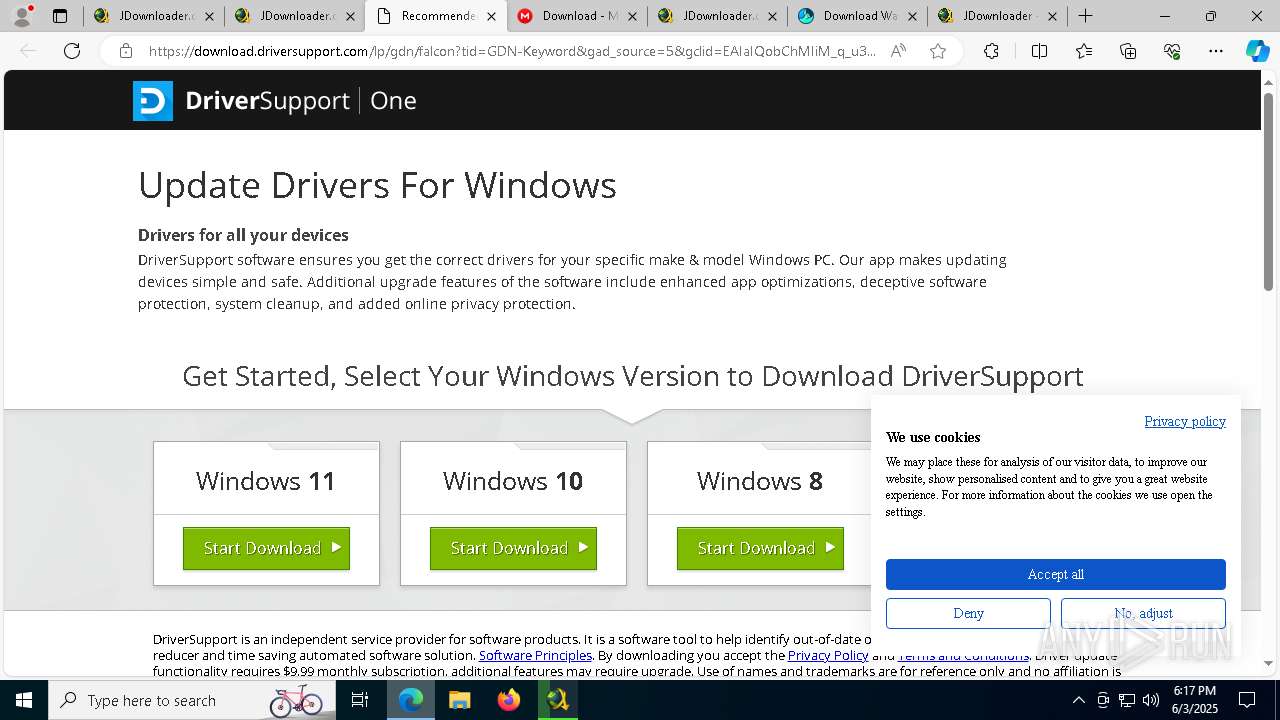Screen dimensions: 1280x720
Task: Click the We use cookies heading
Action: tap(933, 437)
